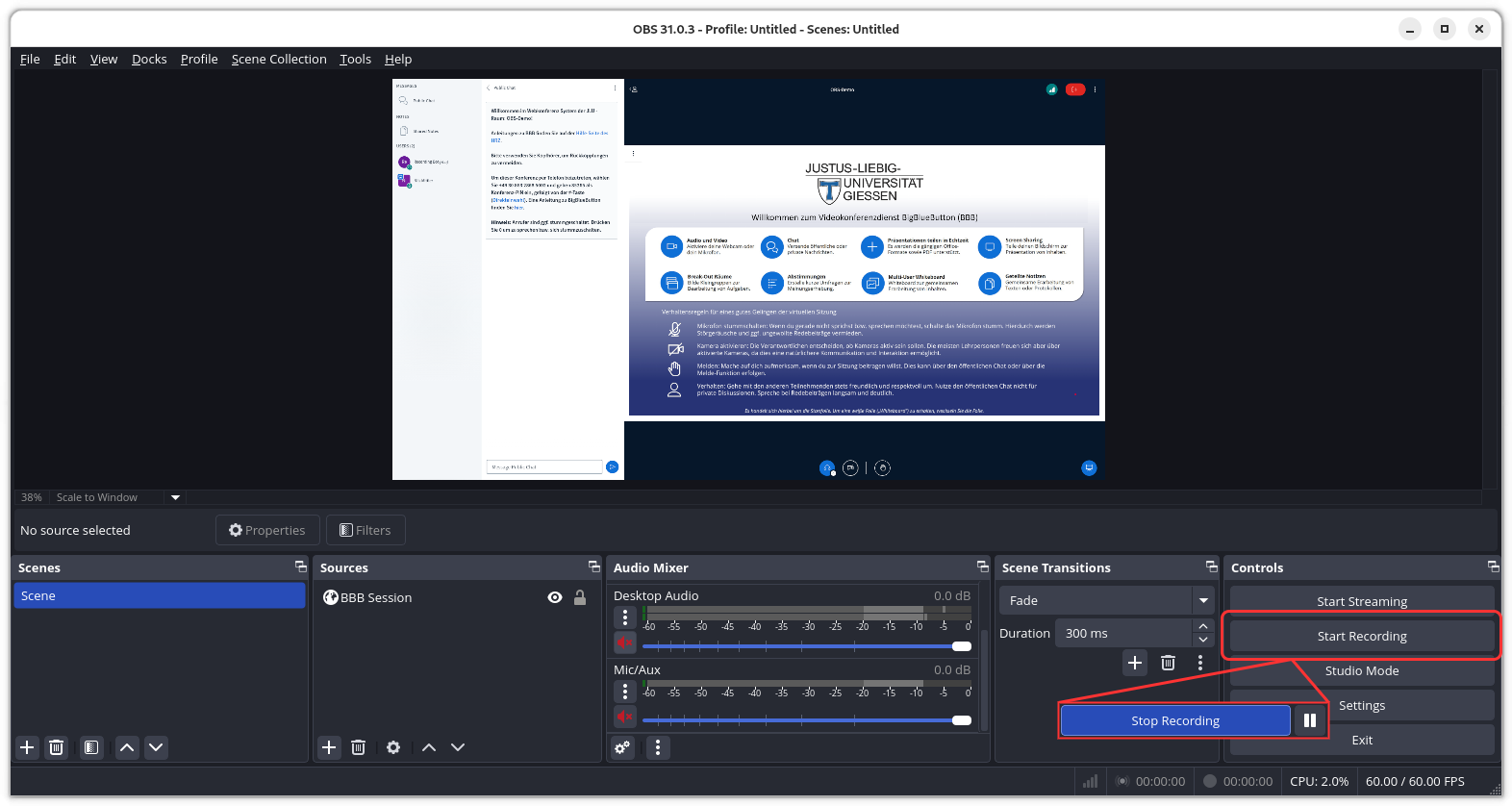Open Audio Mixer toolbar three-dot menu
This screenshot has height=806, width=1512.
(x=658, y=747)
